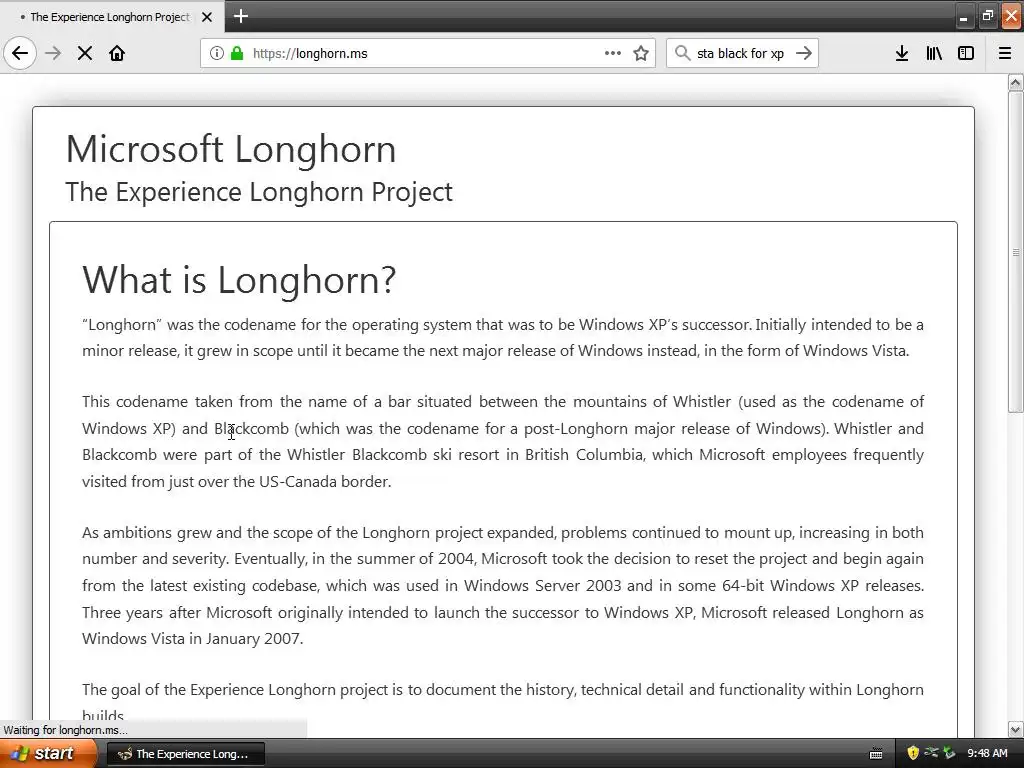This screenshot has width=1024, height=768.
Task: Close The Experience Longhorn Project tab
Action: pos(207,17)
